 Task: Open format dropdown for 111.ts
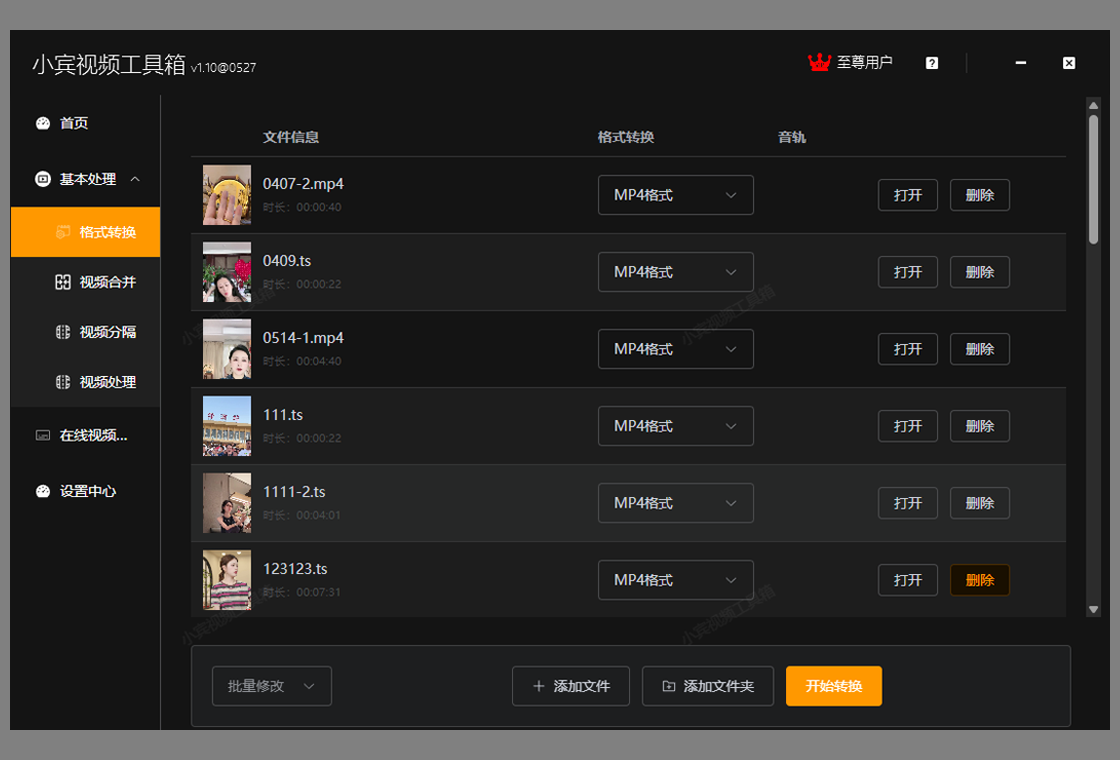(675, 426)
